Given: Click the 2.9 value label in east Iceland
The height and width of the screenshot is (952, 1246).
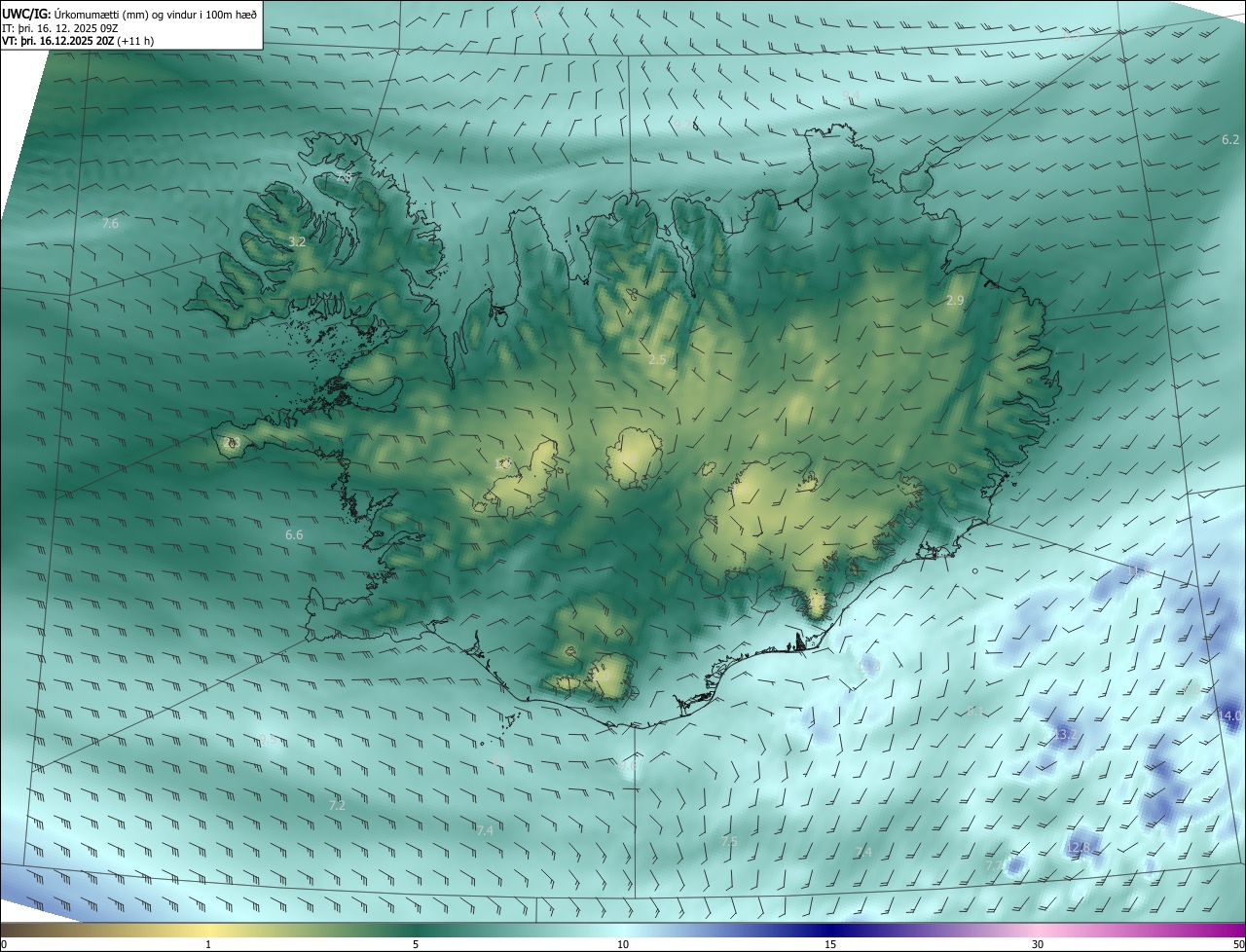Looking at the screenshot, I should point(955,301).
